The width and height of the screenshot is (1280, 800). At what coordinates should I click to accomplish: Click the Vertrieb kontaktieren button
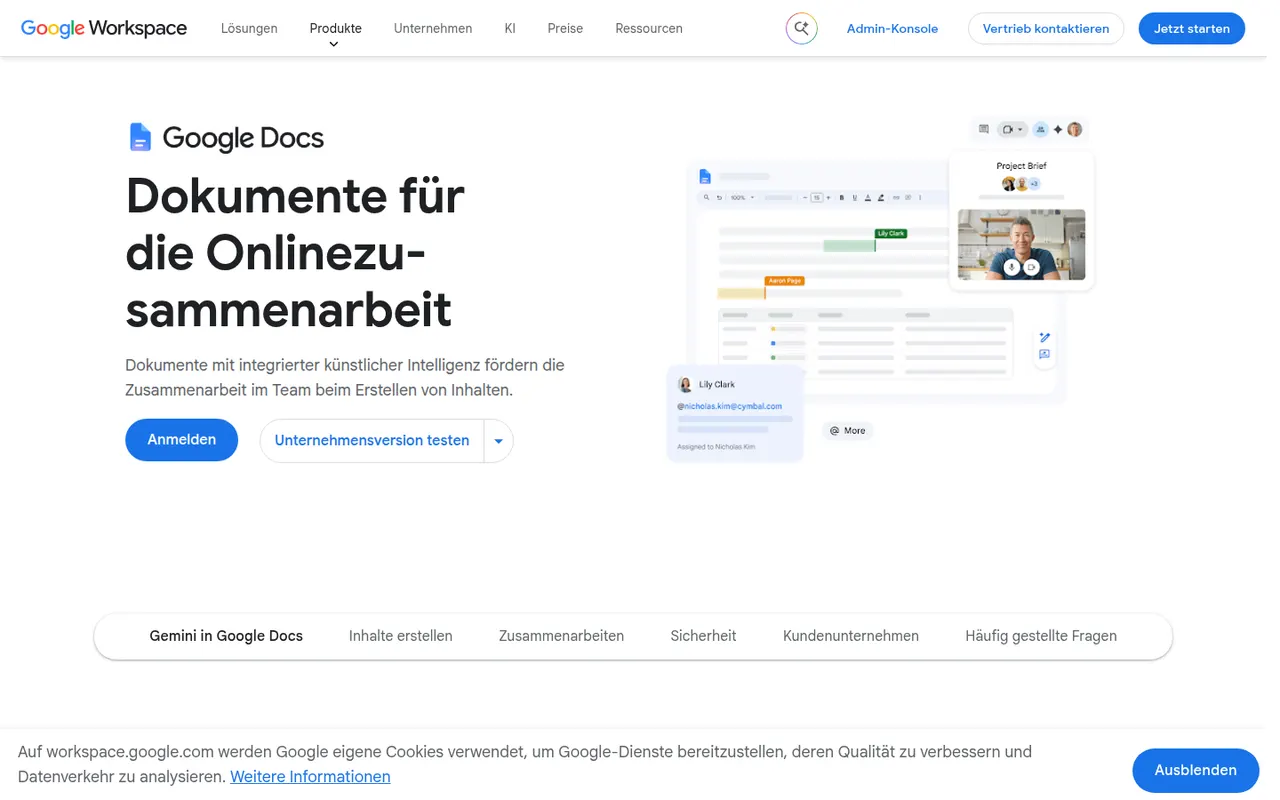pos(1046,29)
